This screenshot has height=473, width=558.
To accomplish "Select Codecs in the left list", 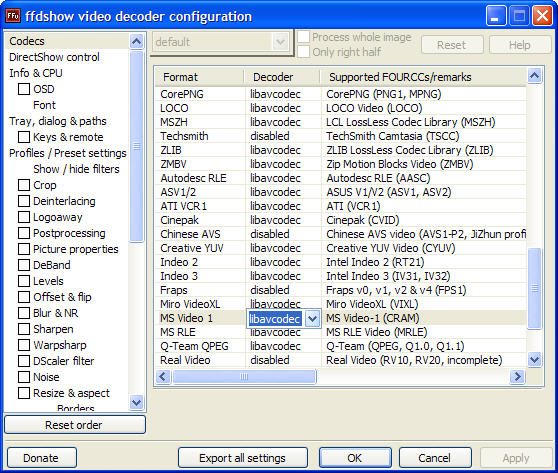I will pyautogui.click(x=27, y=41).
